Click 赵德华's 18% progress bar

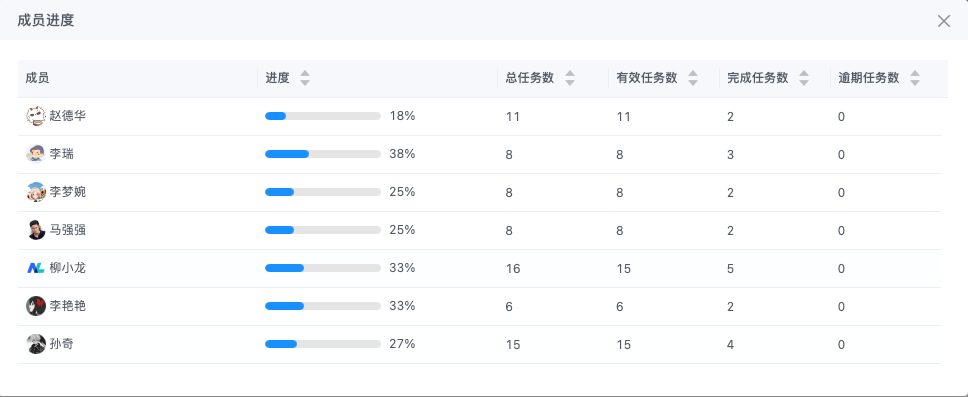[x=323, y=116]
